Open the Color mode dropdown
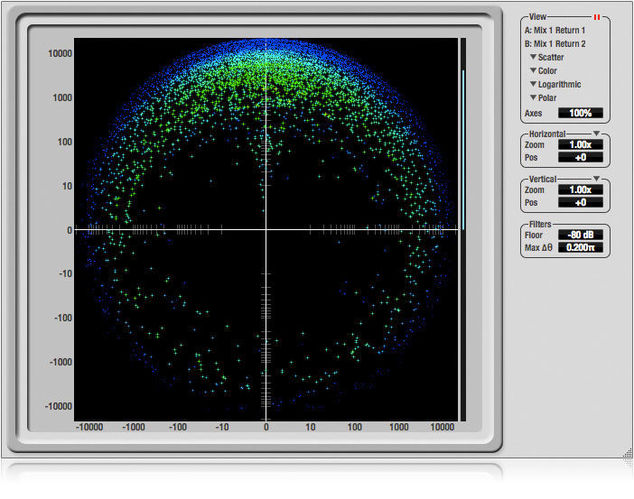The height and width of the screenshot is (499, 634). pos(543,71)
